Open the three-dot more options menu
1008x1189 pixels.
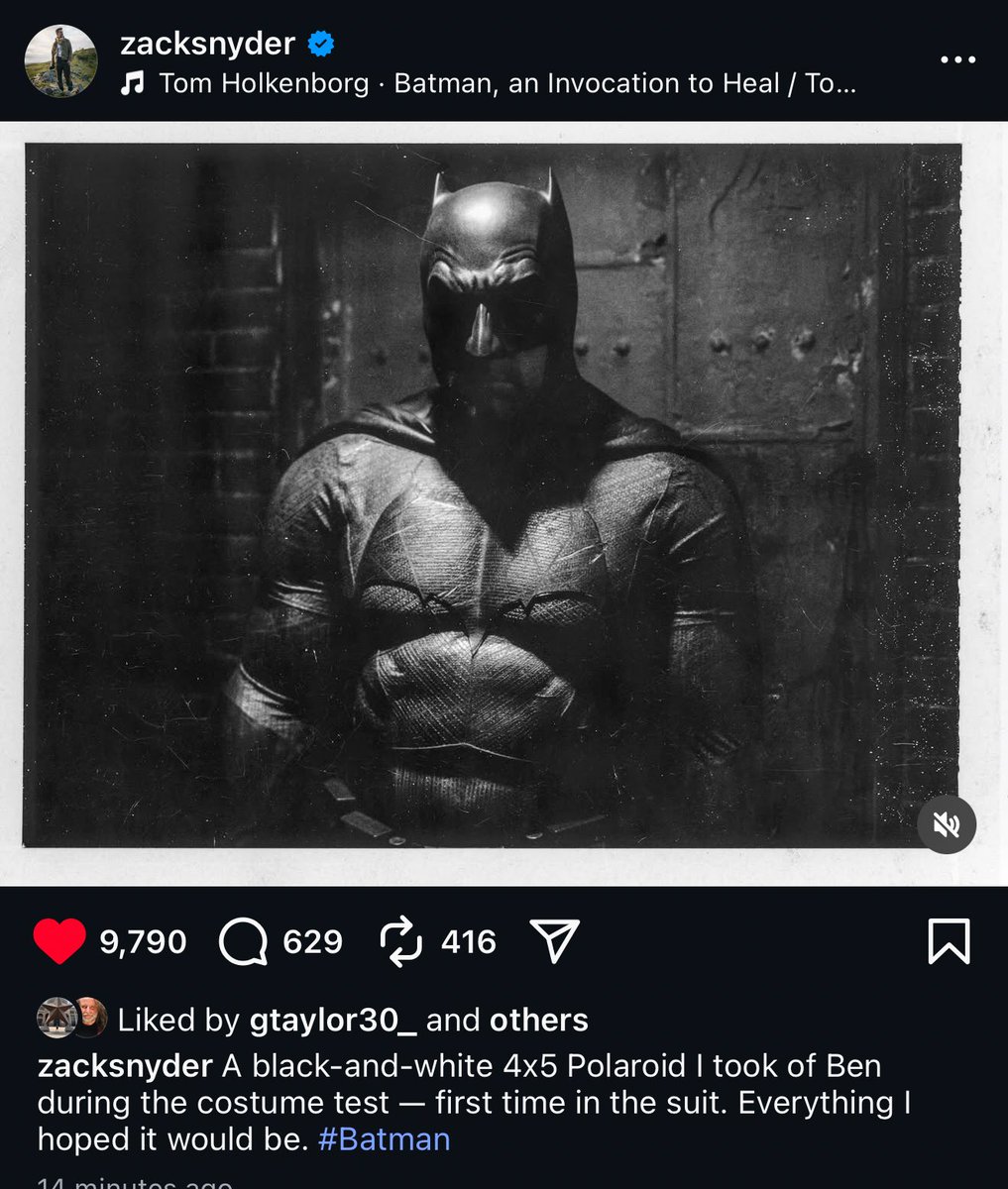[957, 60]
